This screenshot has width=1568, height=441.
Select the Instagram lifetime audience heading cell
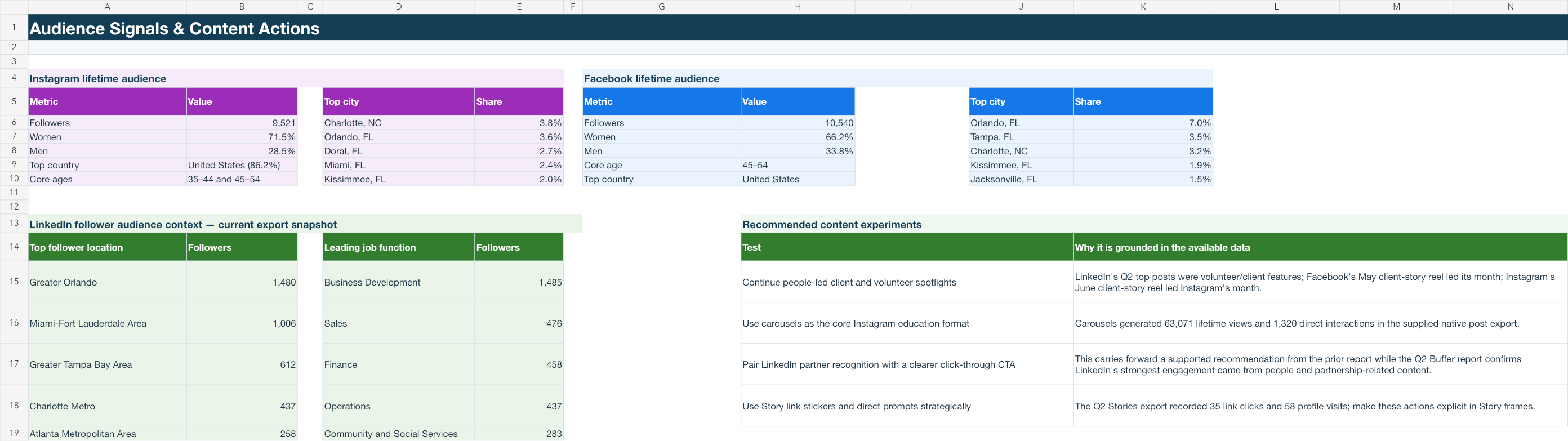(x=296, y=79)
